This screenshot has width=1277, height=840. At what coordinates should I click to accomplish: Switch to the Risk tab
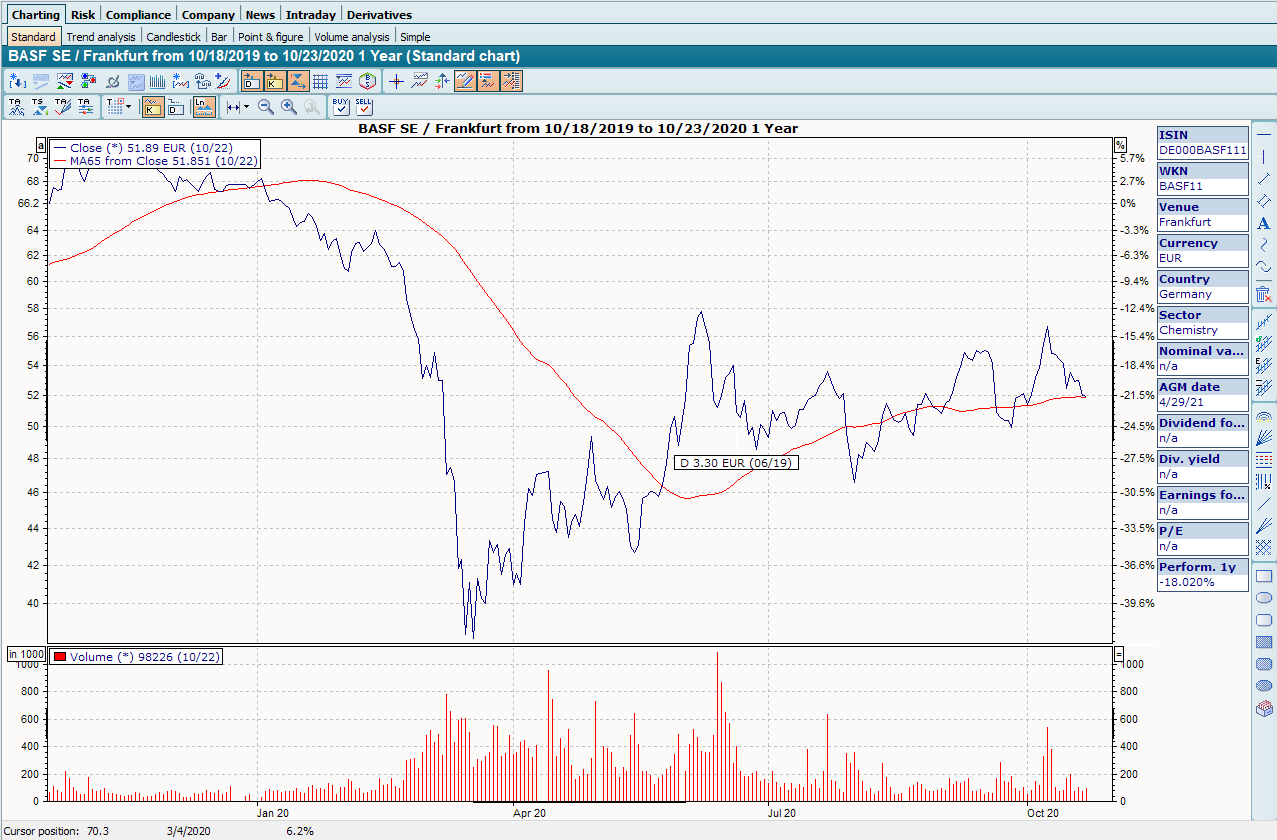click(83, 15)
